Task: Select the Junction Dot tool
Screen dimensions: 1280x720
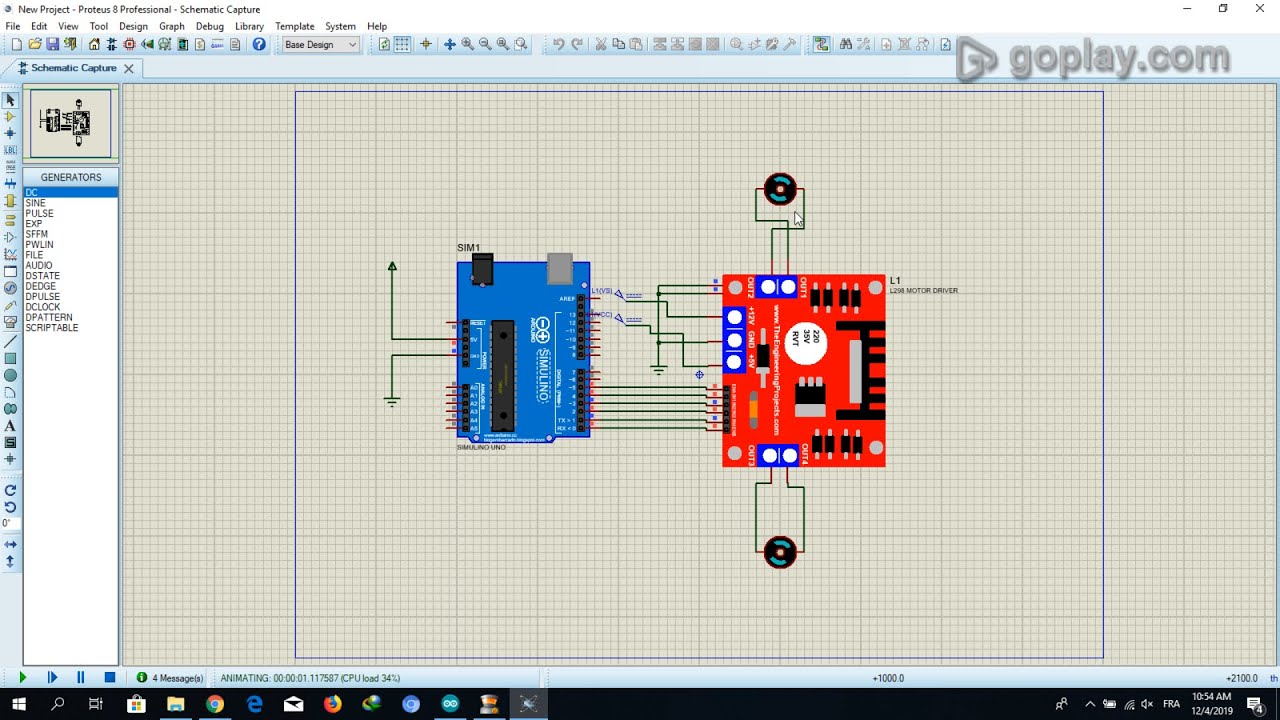Action: click(10, 133)
